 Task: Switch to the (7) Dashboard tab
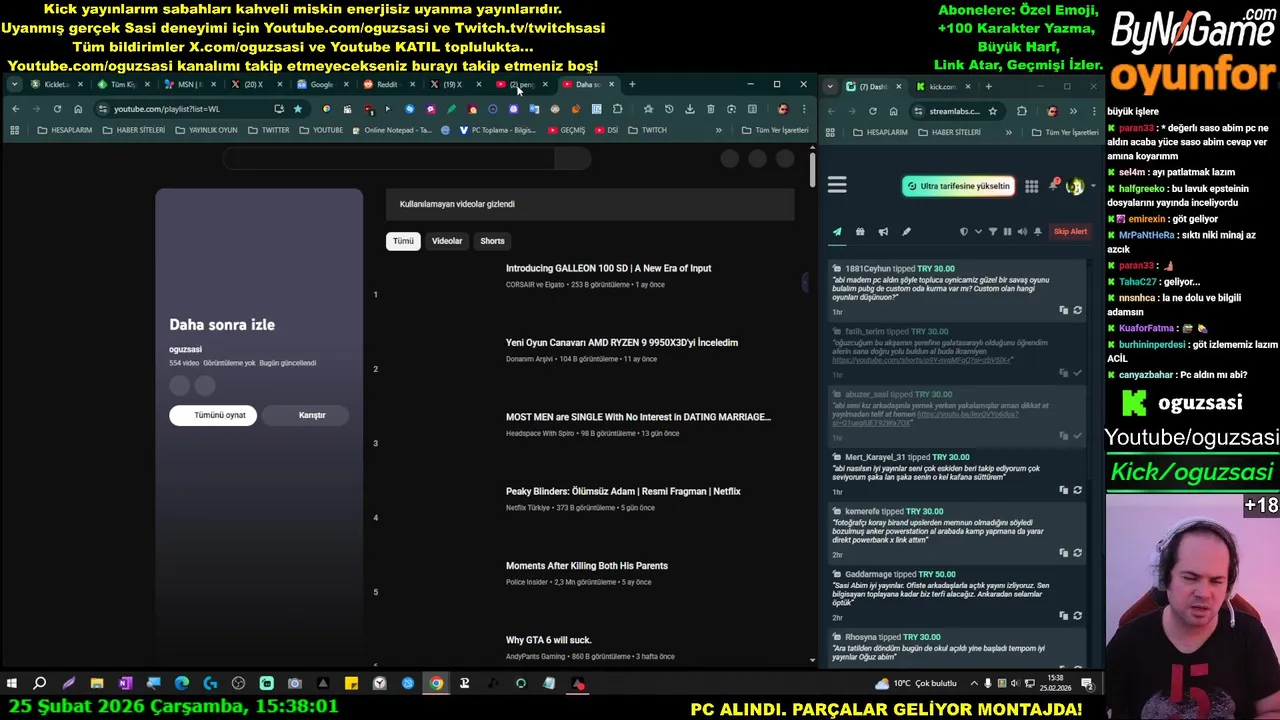(x=873, y=87)
